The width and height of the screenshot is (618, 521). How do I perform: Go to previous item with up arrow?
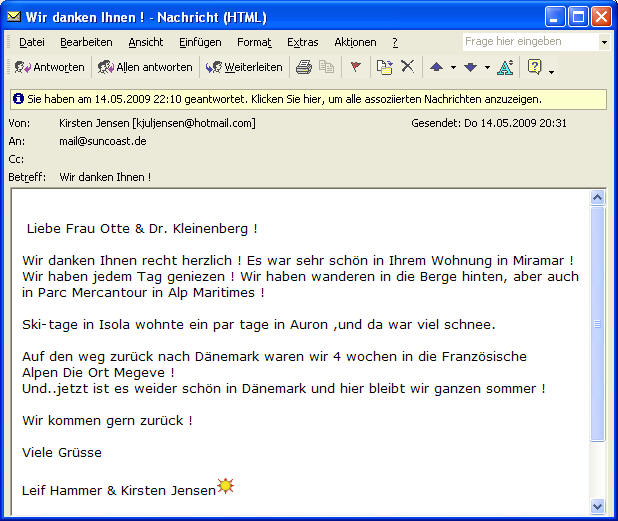point(436,67)
